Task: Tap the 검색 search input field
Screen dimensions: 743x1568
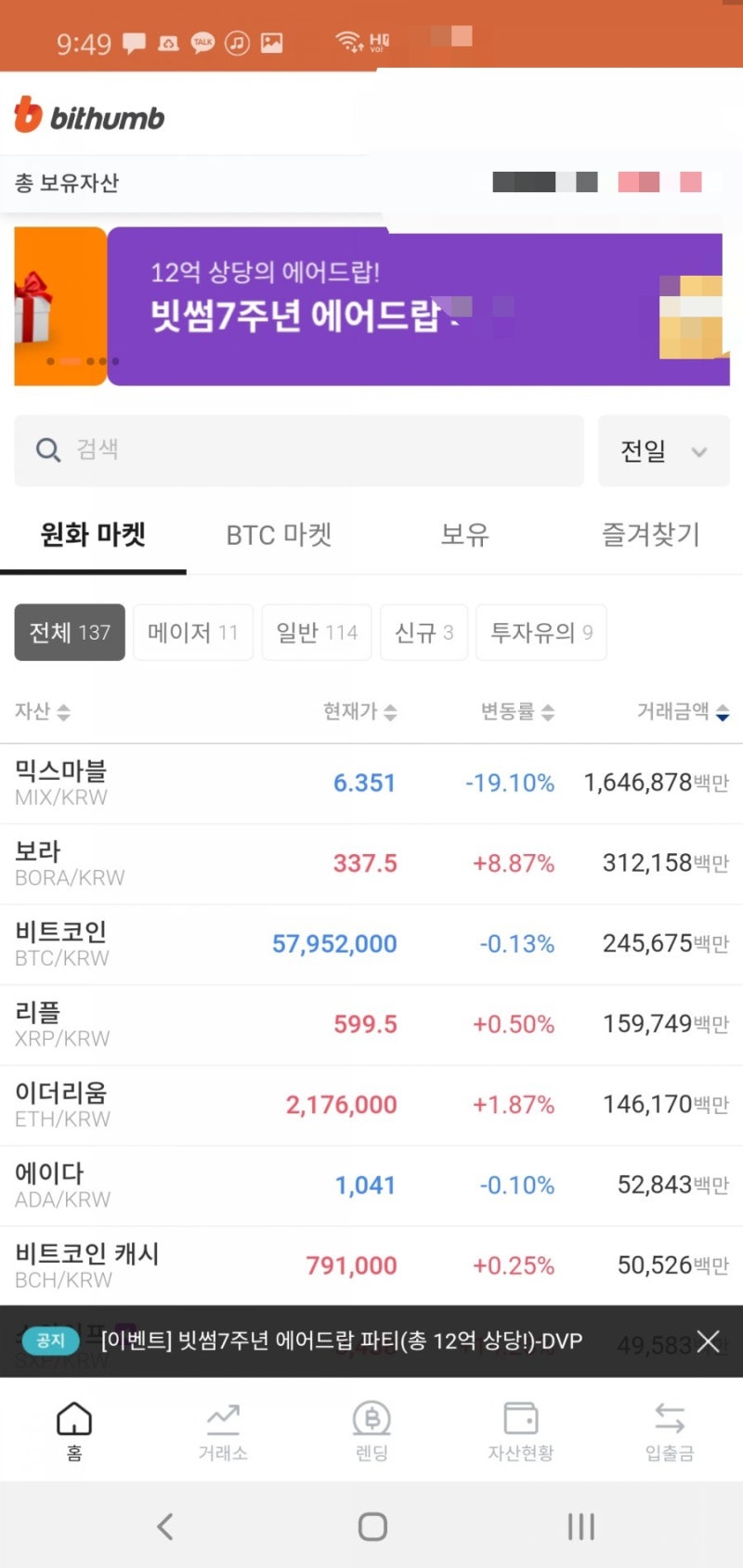Action: [279, 450]
